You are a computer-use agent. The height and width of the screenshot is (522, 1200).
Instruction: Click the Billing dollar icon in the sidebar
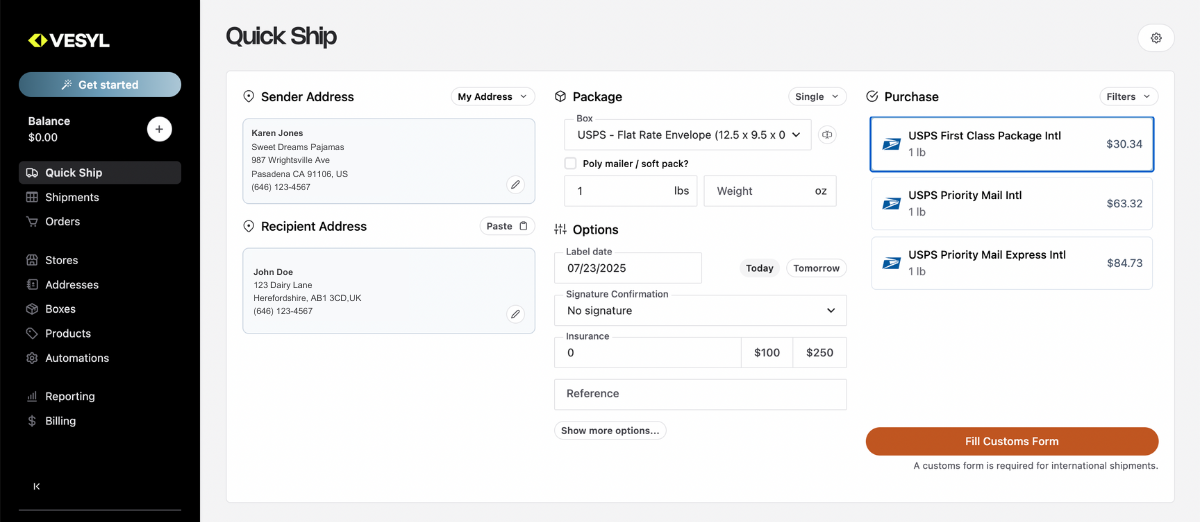coord(32,421)
